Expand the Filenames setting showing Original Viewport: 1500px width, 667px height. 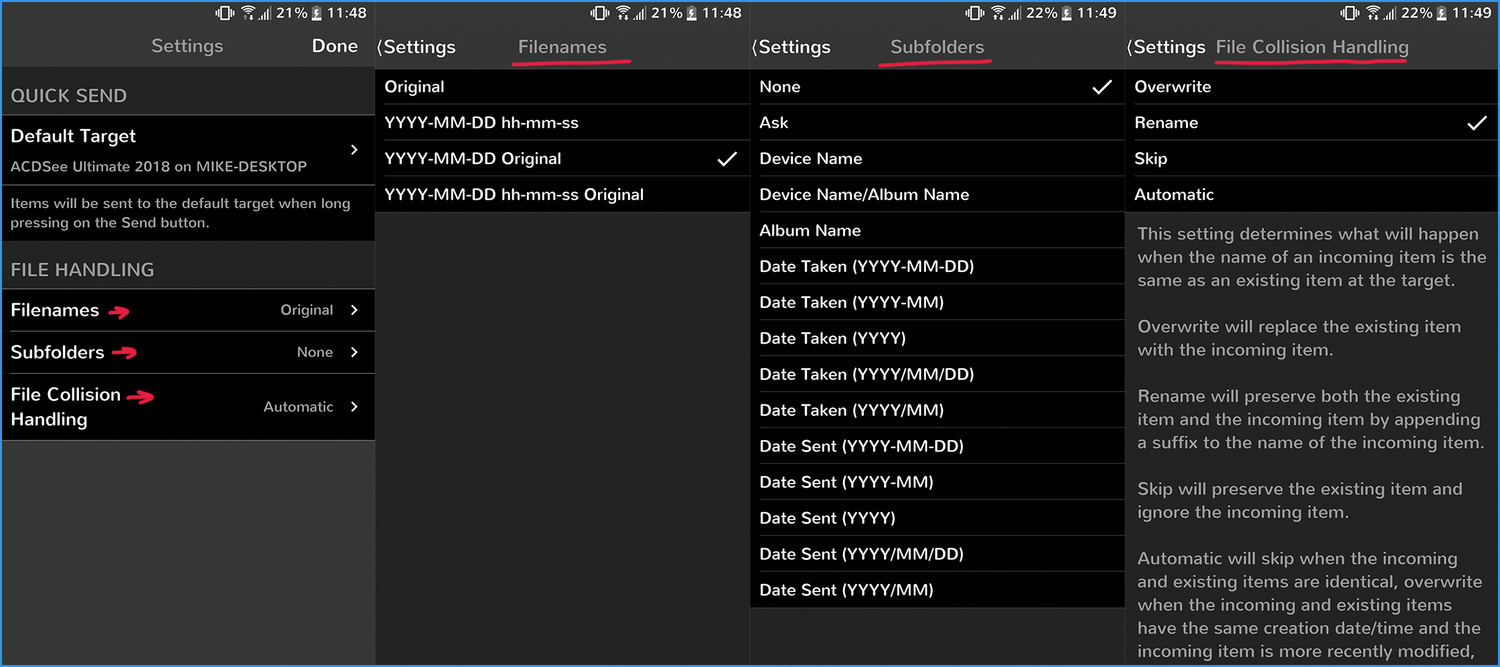(188, 311)
